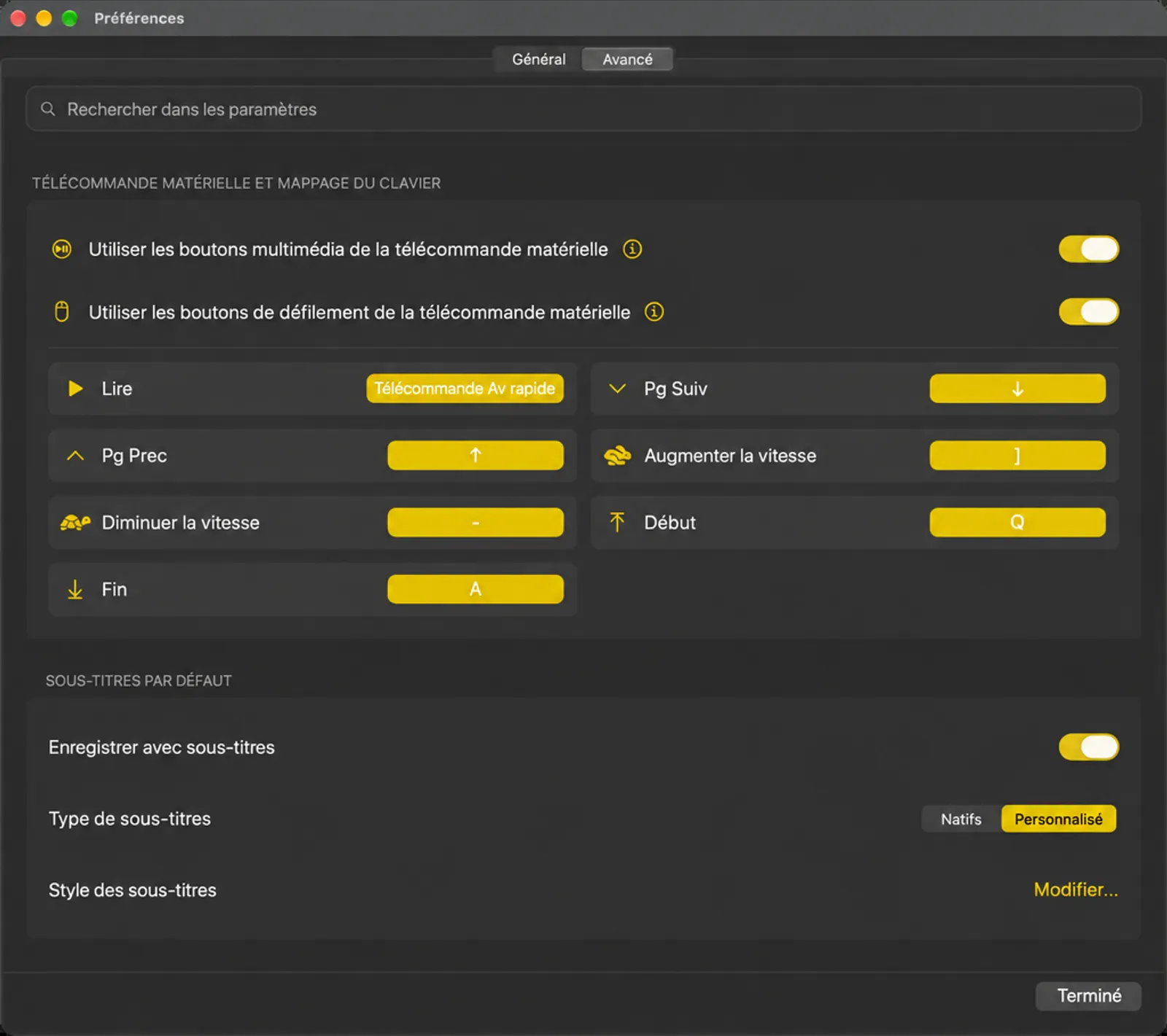
Task: Click the Début arrow-to-top icon
Action: (x=617, y=522)
